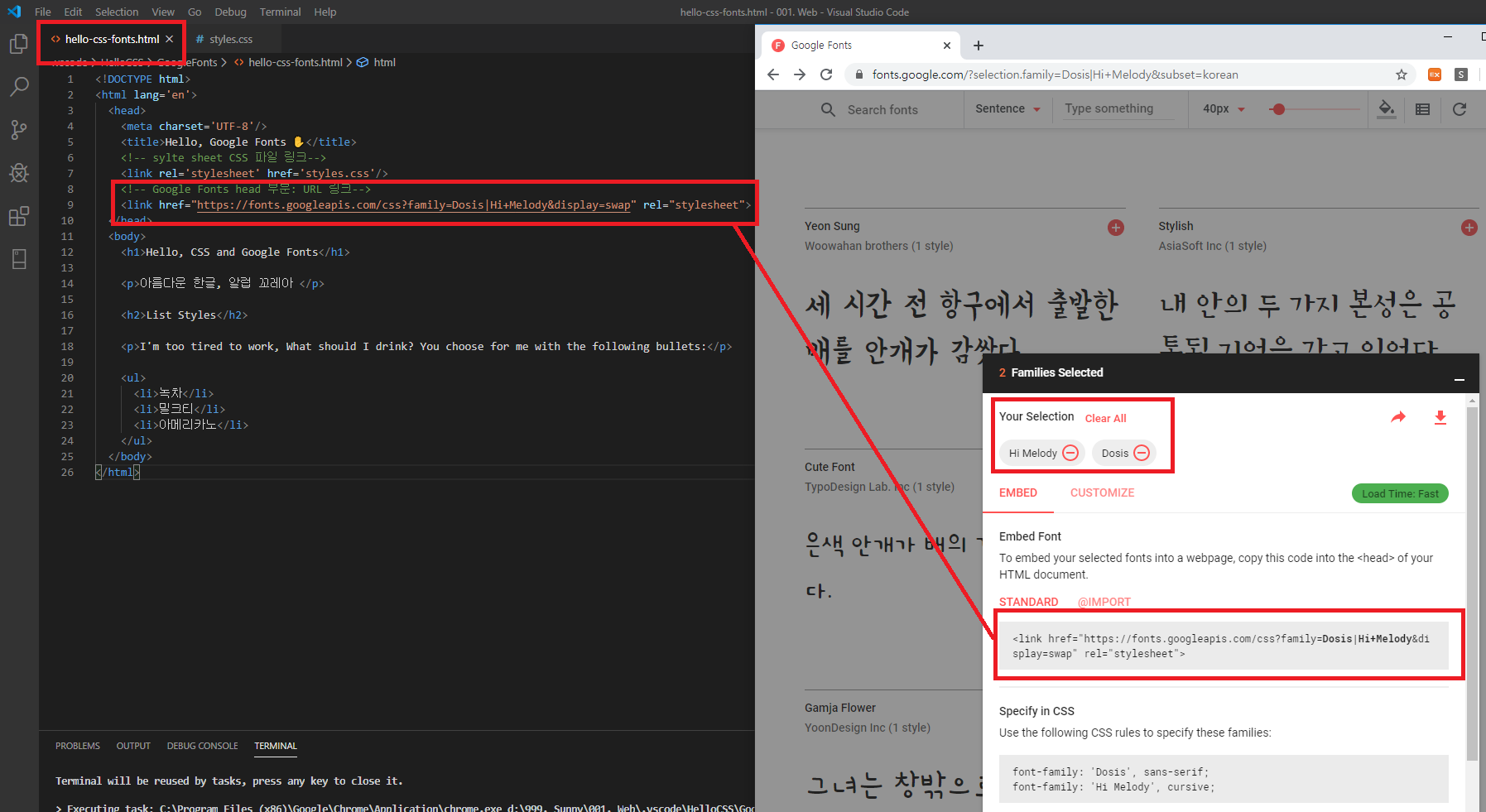Click the Search fonts magnifier icon
This screenshot has width=1486, height=812.
coord(828,109)
